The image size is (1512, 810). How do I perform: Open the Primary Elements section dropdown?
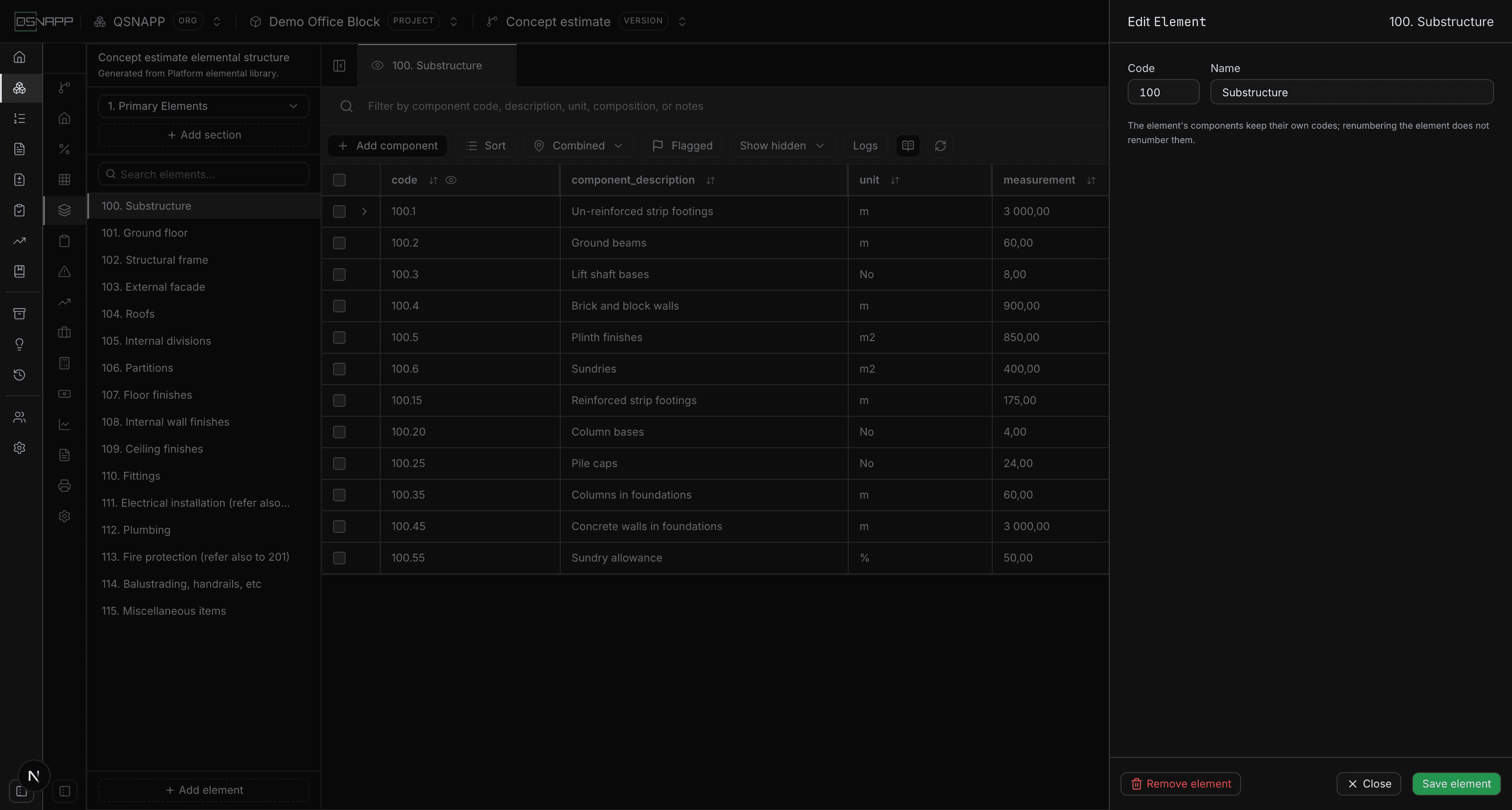tap(203, 106)
